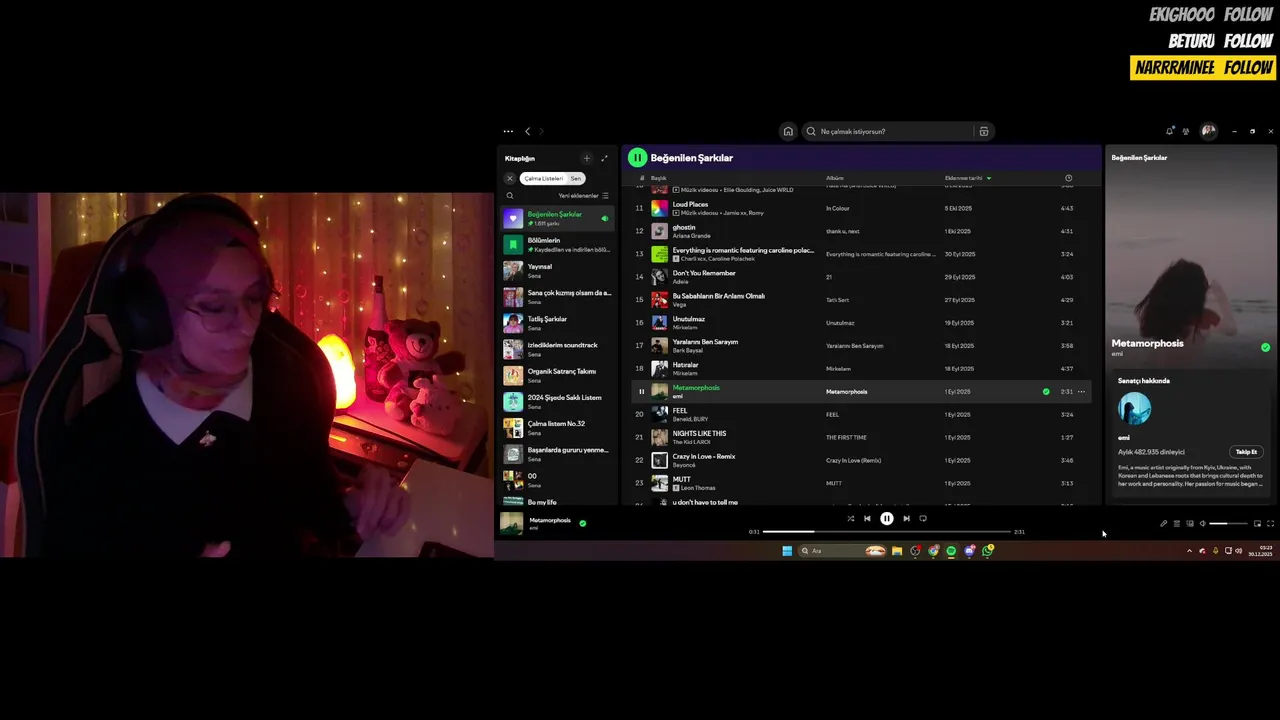Open the lyrics microphone icon
This screenshot has width=1280, height=720.
tap(1163, 524)
